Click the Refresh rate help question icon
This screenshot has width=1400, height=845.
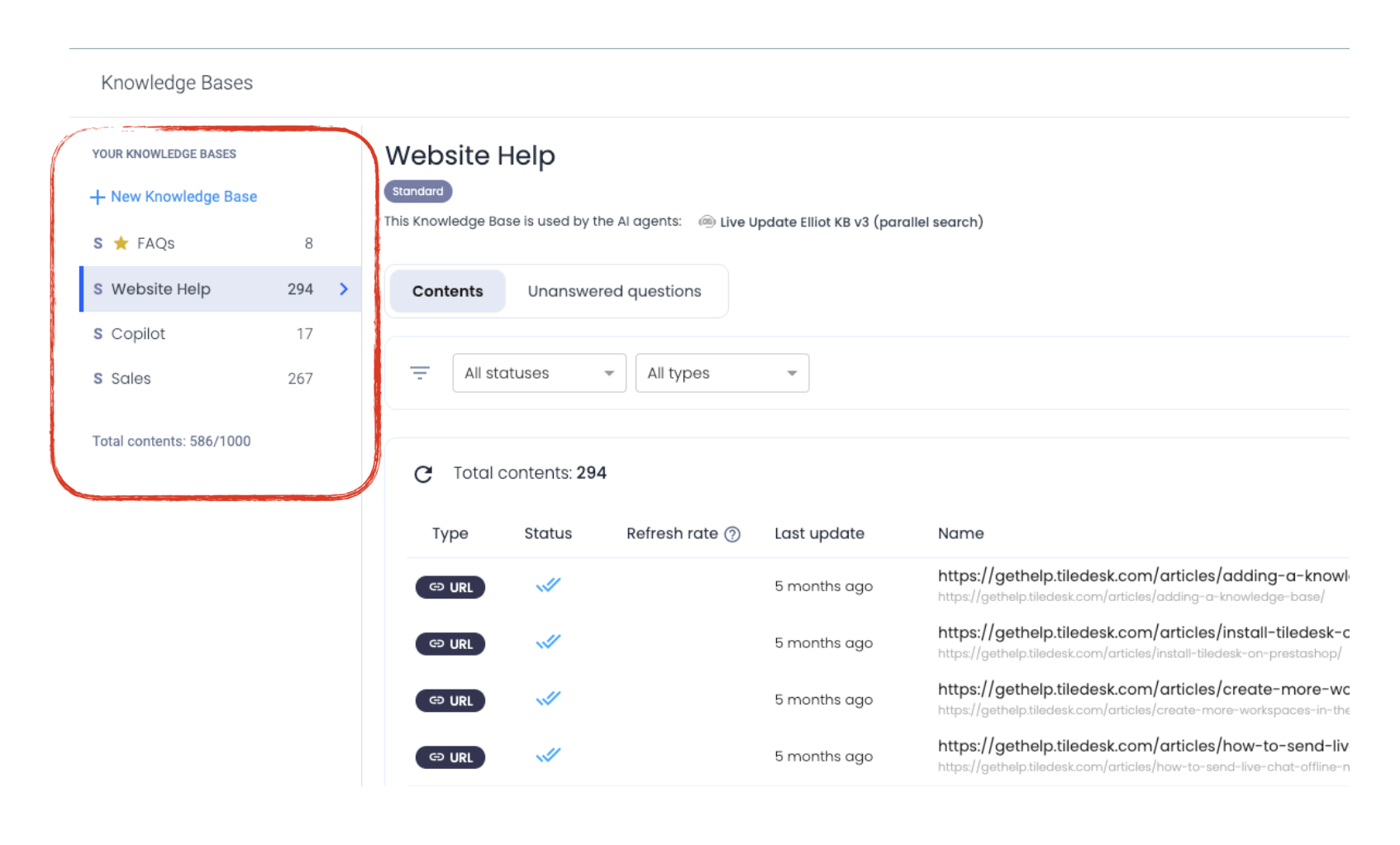coord(732,534)
